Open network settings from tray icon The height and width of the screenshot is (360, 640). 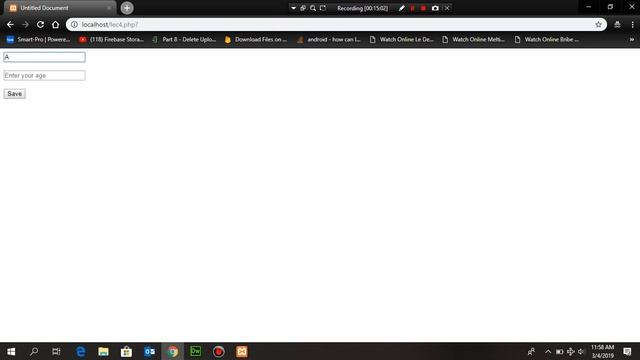(570, 351)
